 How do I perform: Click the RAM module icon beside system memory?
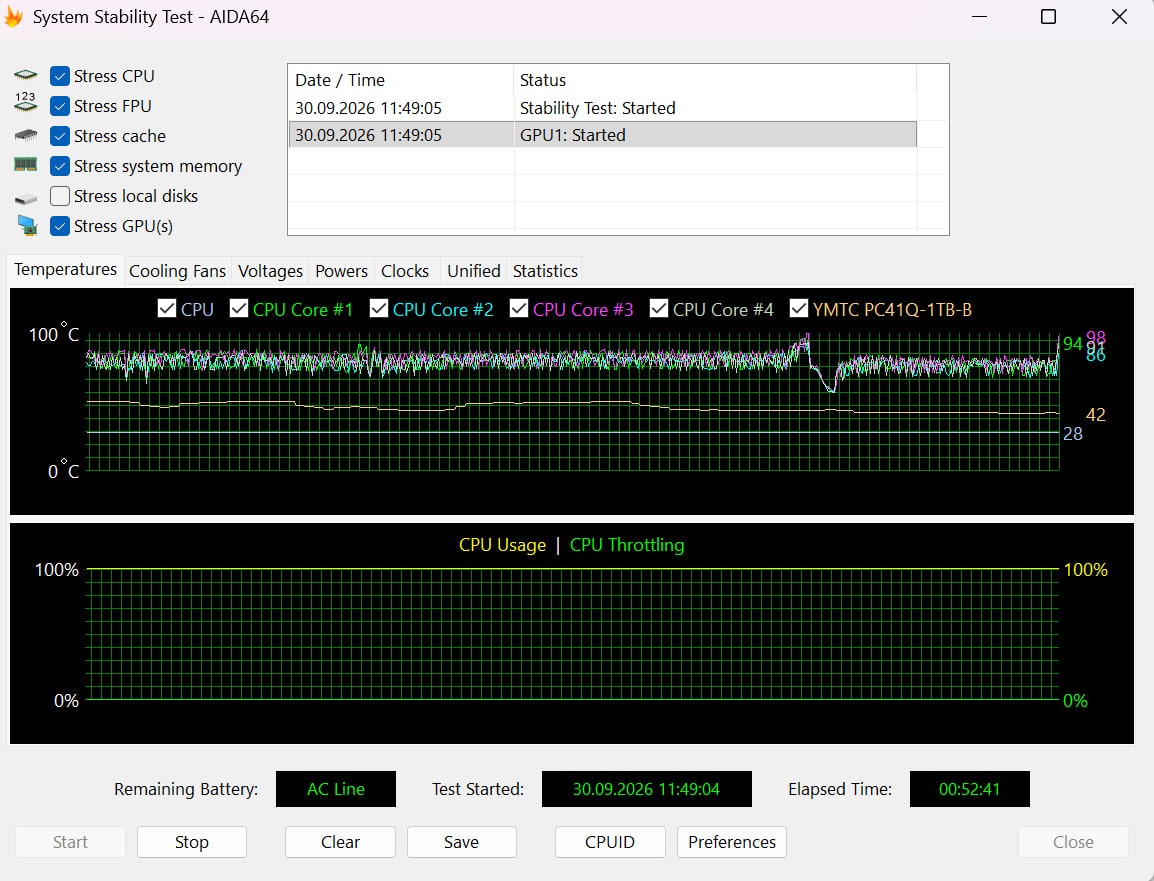click(x=26, y=165)
